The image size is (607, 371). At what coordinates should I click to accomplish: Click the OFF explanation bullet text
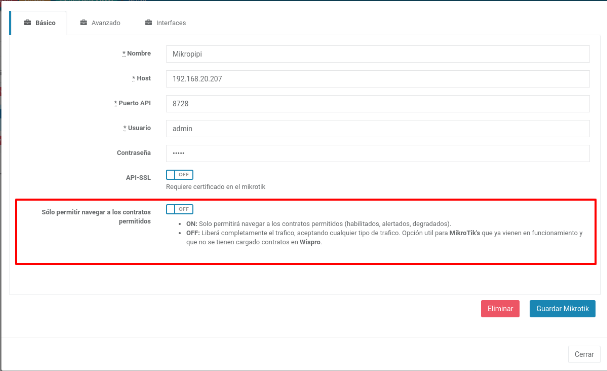coord(384,237)
